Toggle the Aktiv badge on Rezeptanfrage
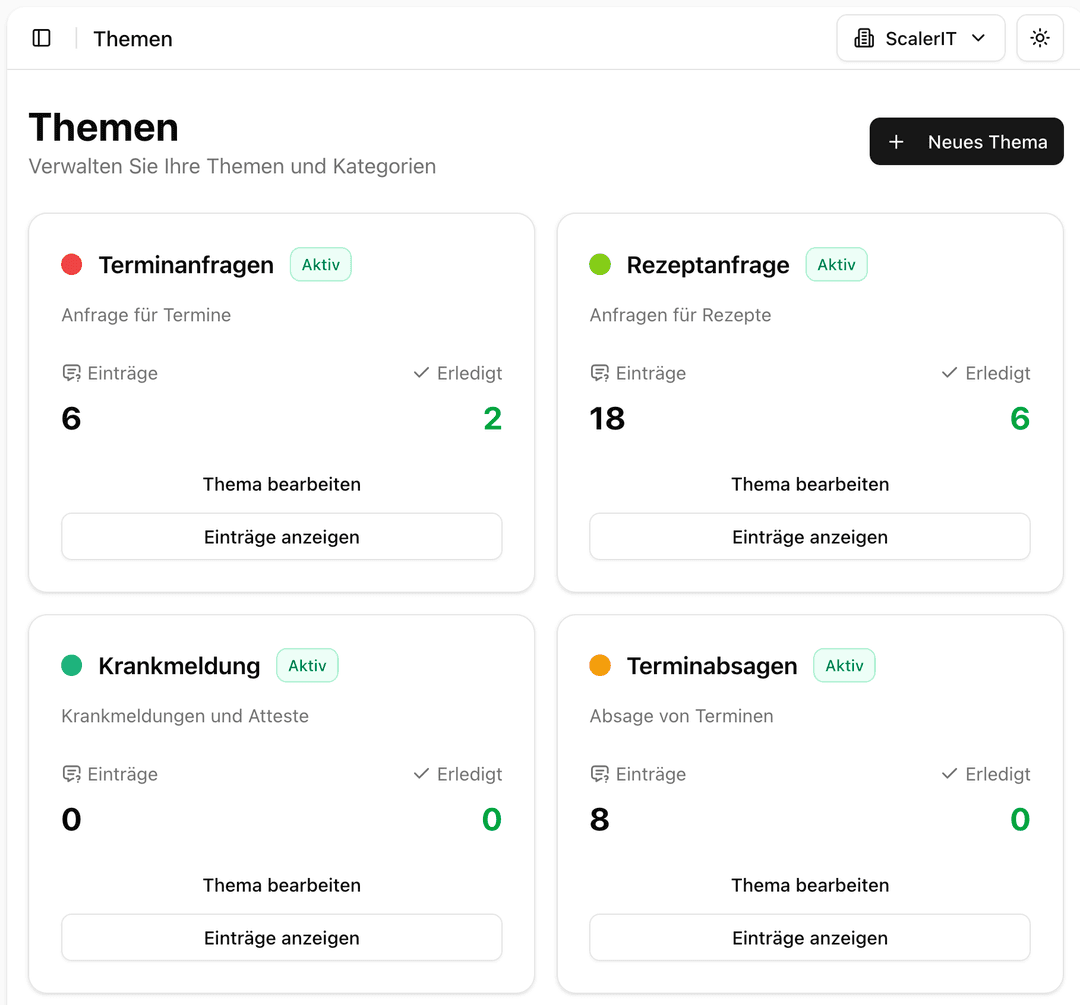The height and width of the screenshot is (1005, 1080). [x=836, y=264]
